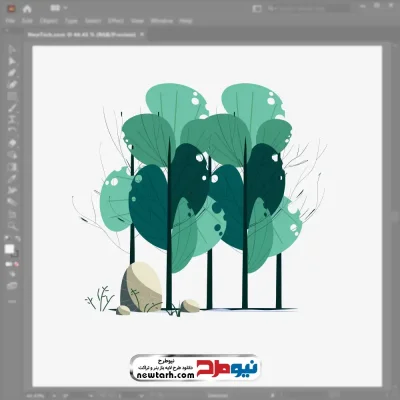Select the Pen tool

[12, 73]
